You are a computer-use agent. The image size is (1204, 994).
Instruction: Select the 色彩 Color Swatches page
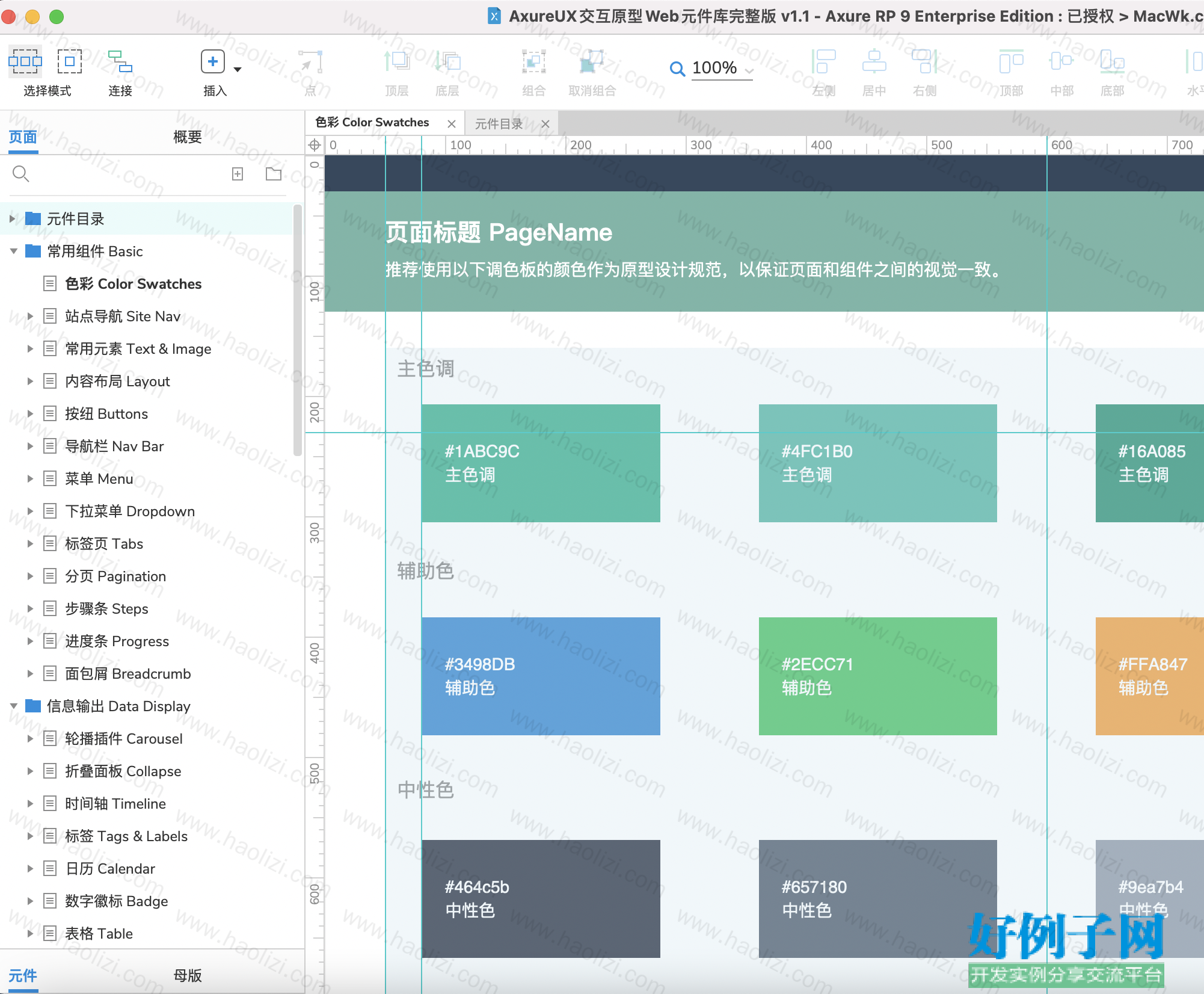[x=134, y=284]
